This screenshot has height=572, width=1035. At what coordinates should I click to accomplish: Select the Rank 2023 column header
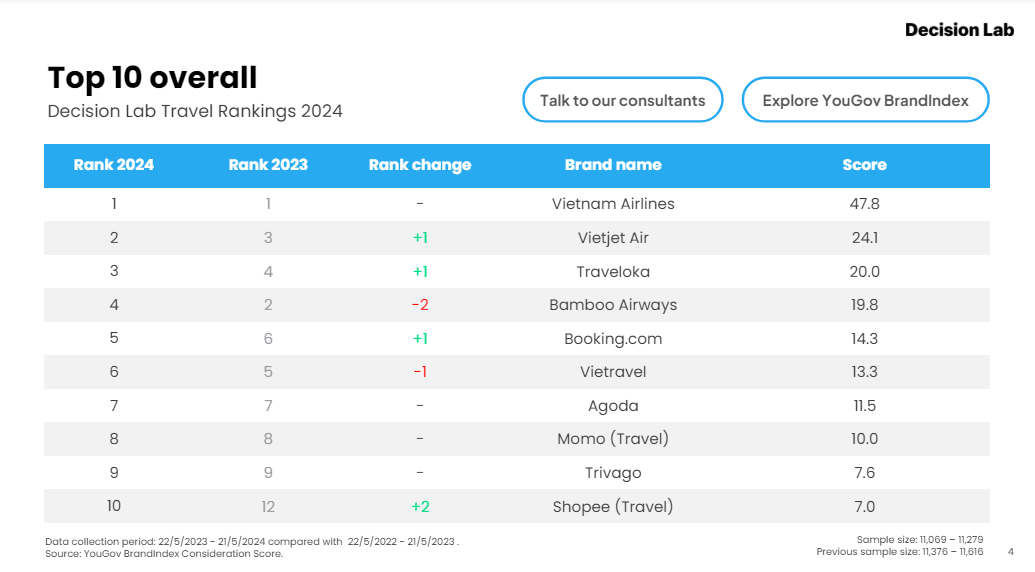pyautogui.click(x=268, y=165)
